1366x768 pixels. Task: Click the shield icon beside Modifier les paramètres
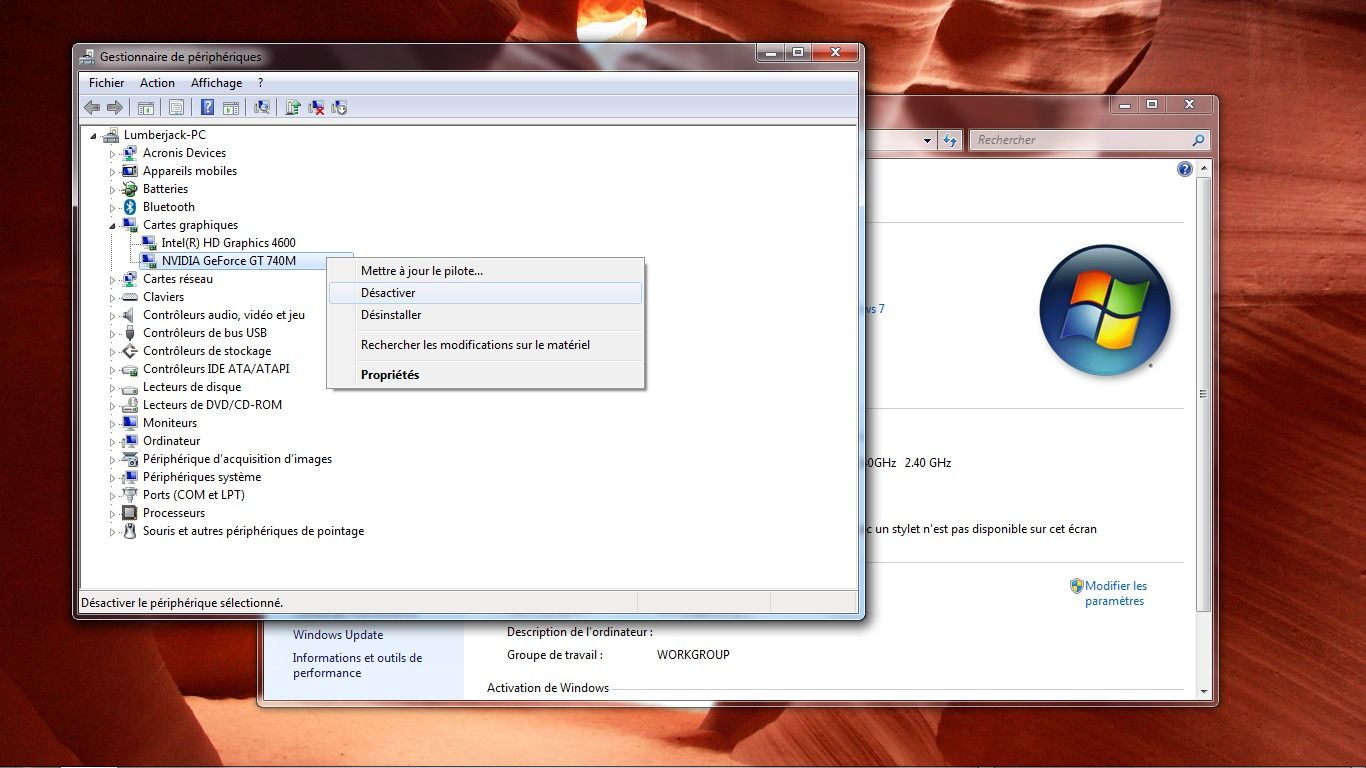(1077, 586)
